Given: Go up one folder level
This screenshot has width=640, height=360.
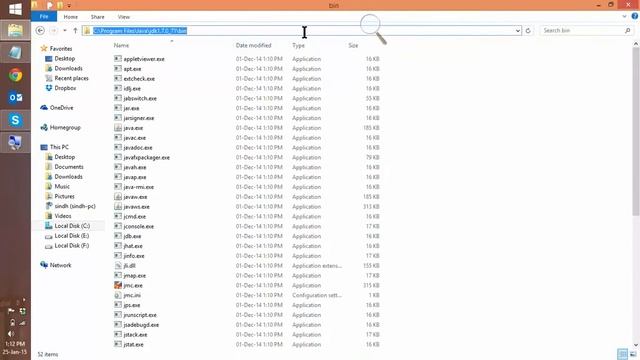Looking at the screenshot, I should coord(76,31).
